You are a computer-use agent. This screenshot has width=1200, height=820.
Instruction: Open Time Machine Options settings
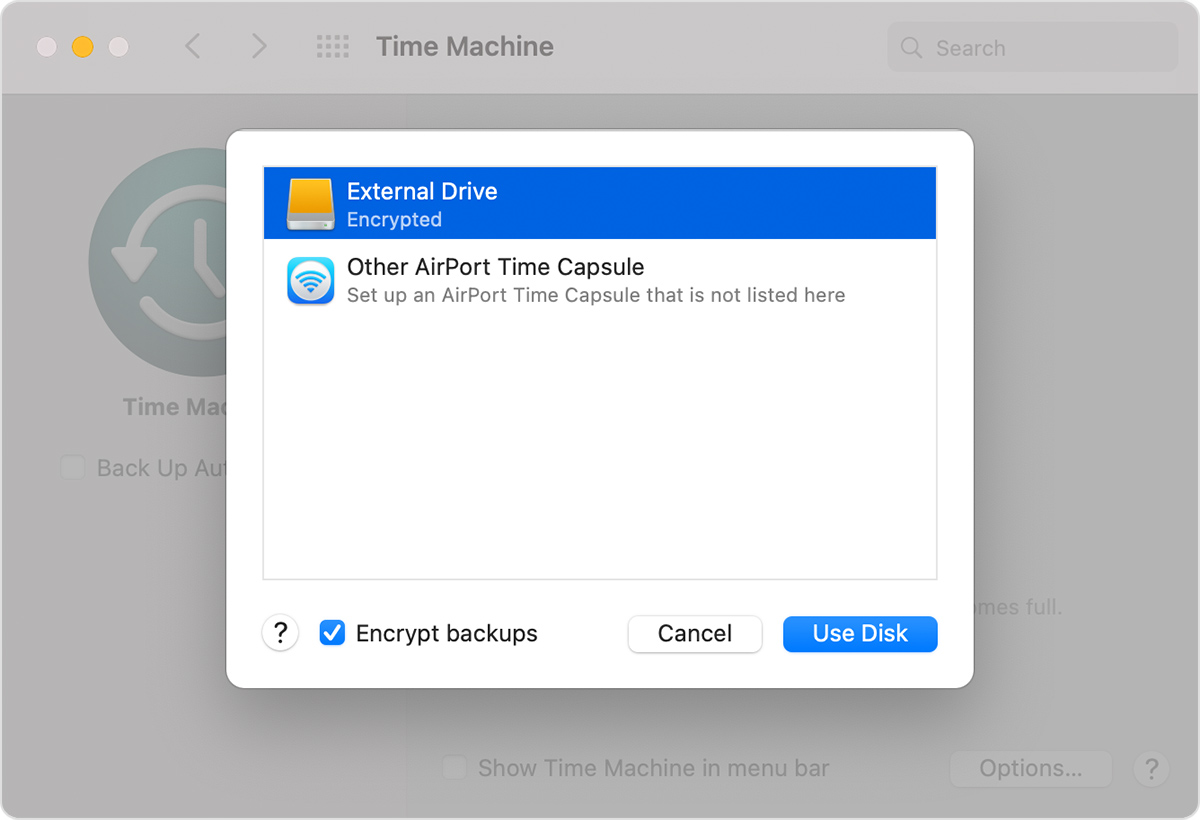click(1030, 768)
